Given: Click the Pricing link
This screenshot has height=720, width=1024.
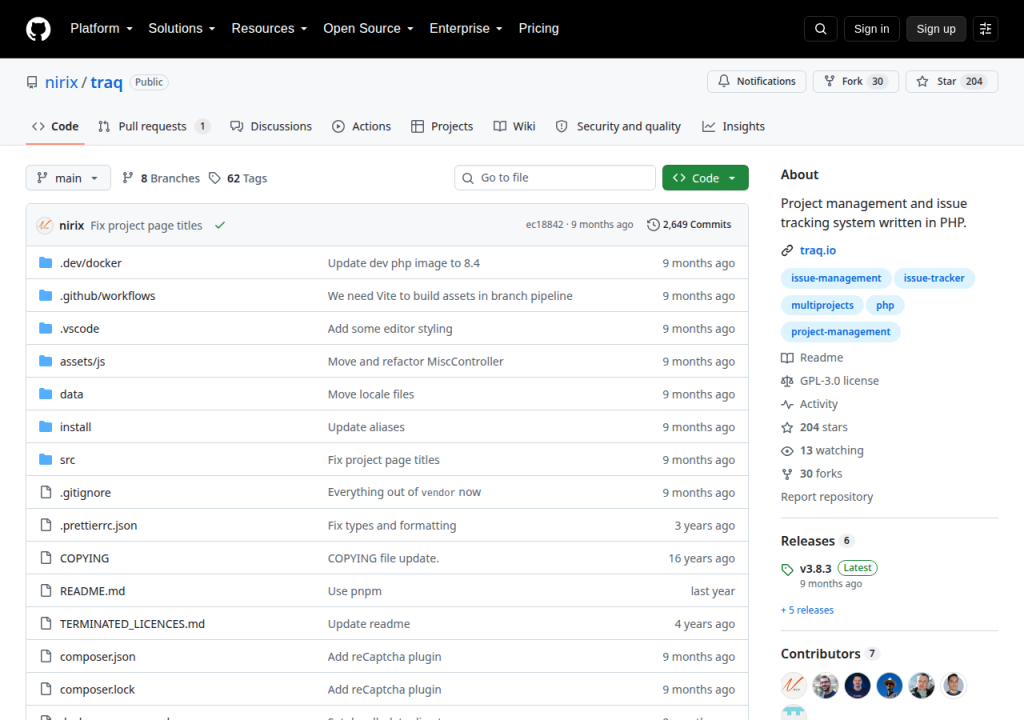Looking at the screenshot, I should [539, 29].
